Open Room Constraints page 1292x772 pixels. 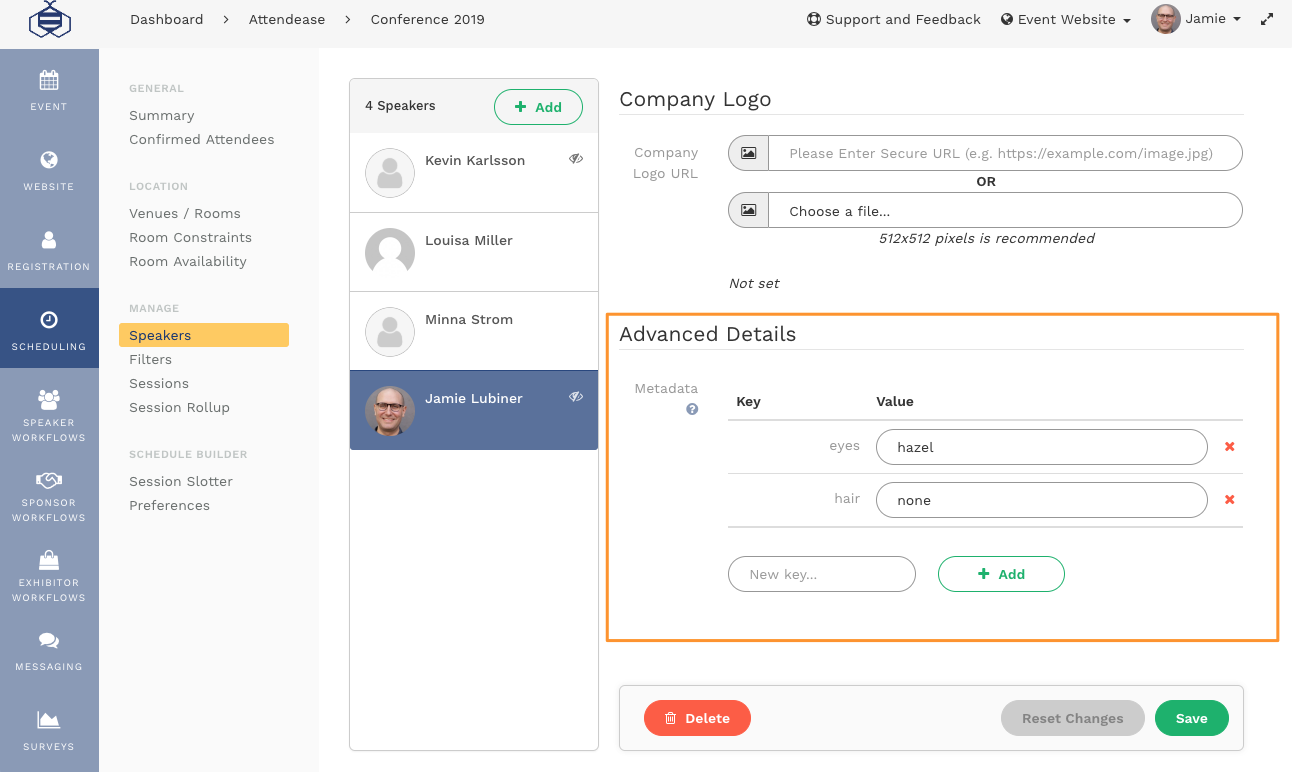191,237
